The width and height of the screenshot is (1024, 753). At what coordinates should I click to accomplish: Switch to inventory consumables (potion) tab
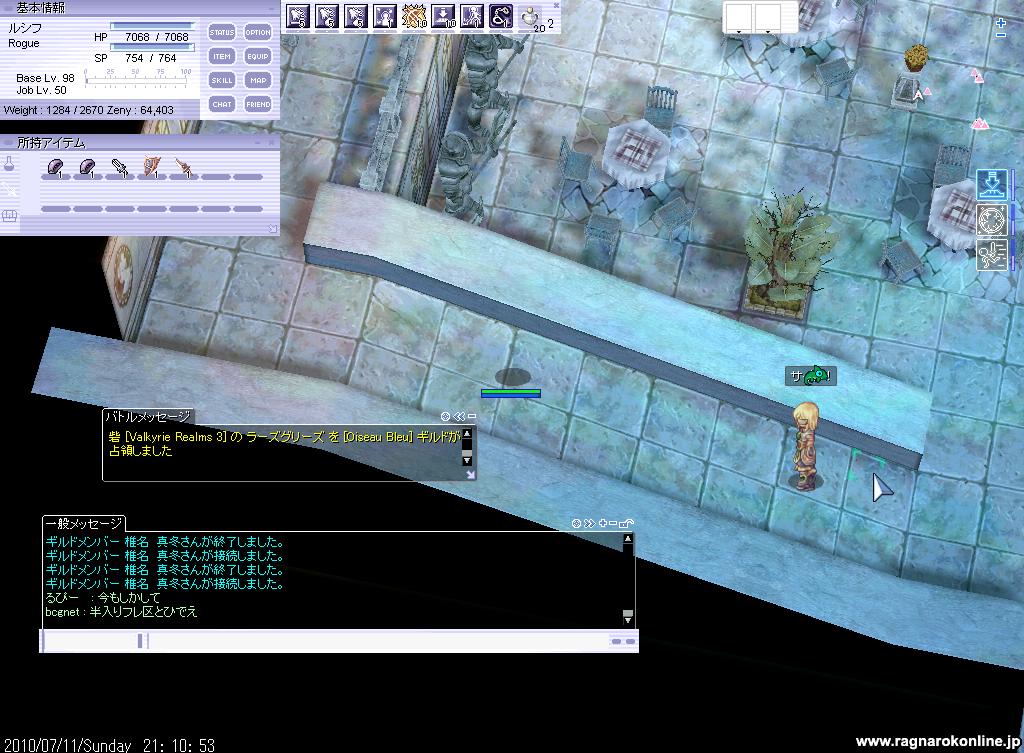pyautogui.click(x=9, y=164)
